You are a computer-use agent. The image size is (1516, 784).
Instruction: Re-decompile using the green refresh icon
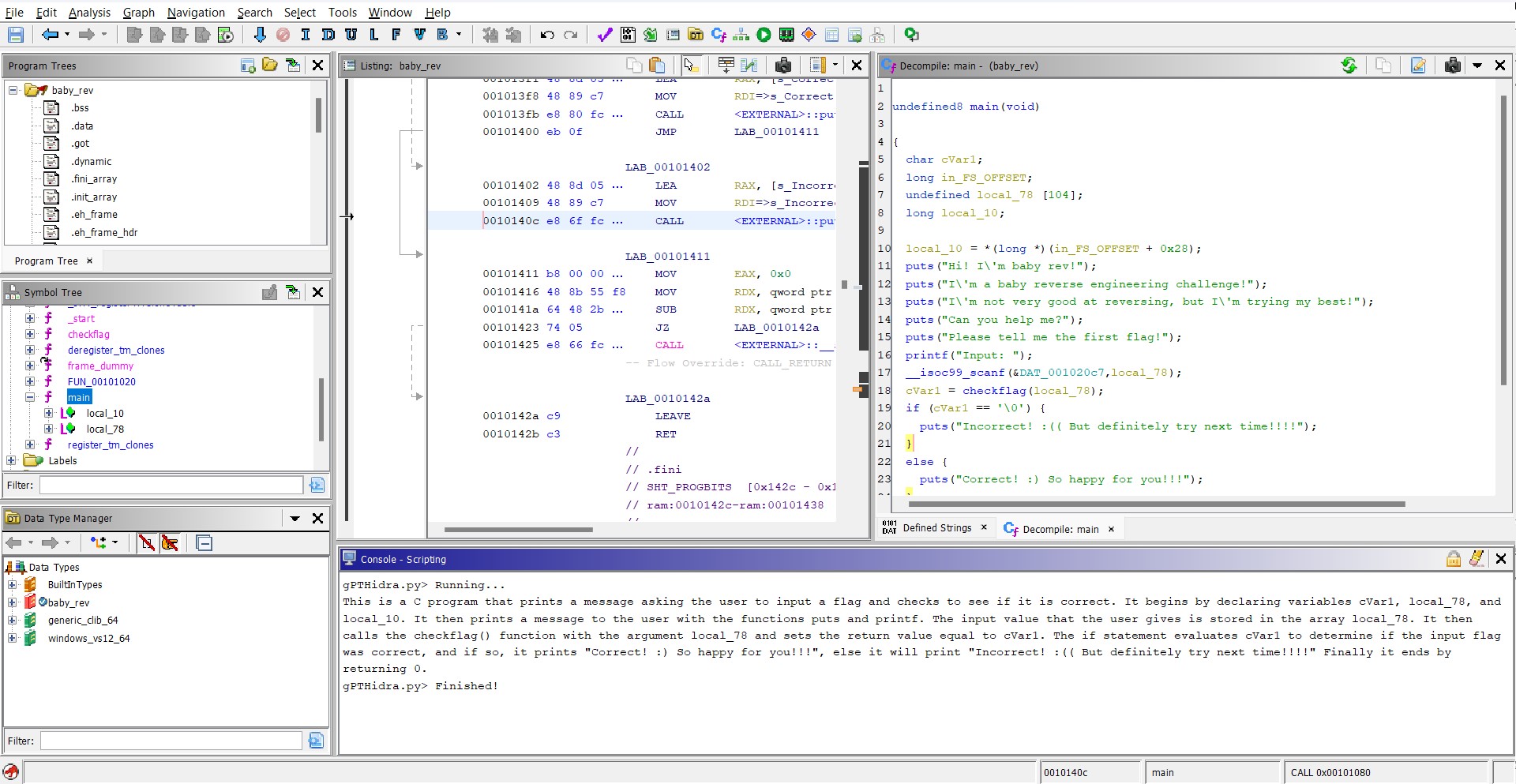click(x=1349, y=66)
